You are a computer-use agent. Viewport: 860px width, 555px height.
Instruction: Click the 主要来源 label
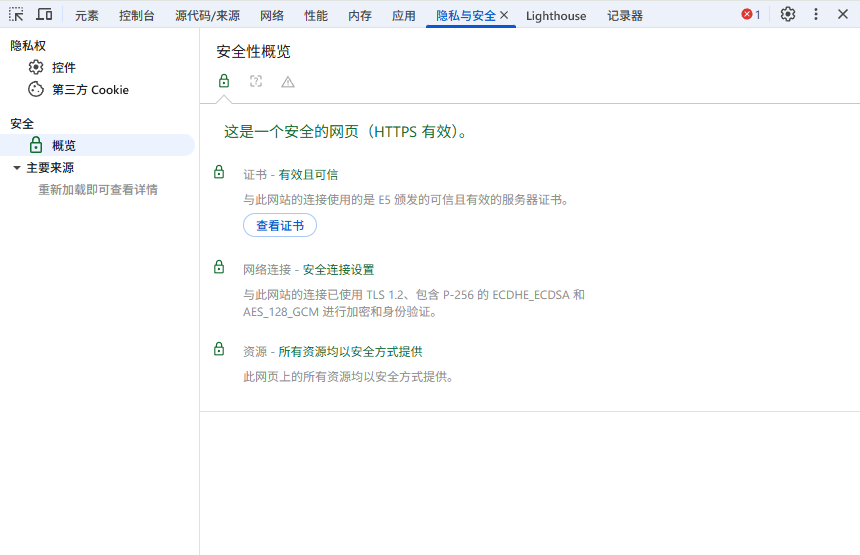click(x=50, y=168)
